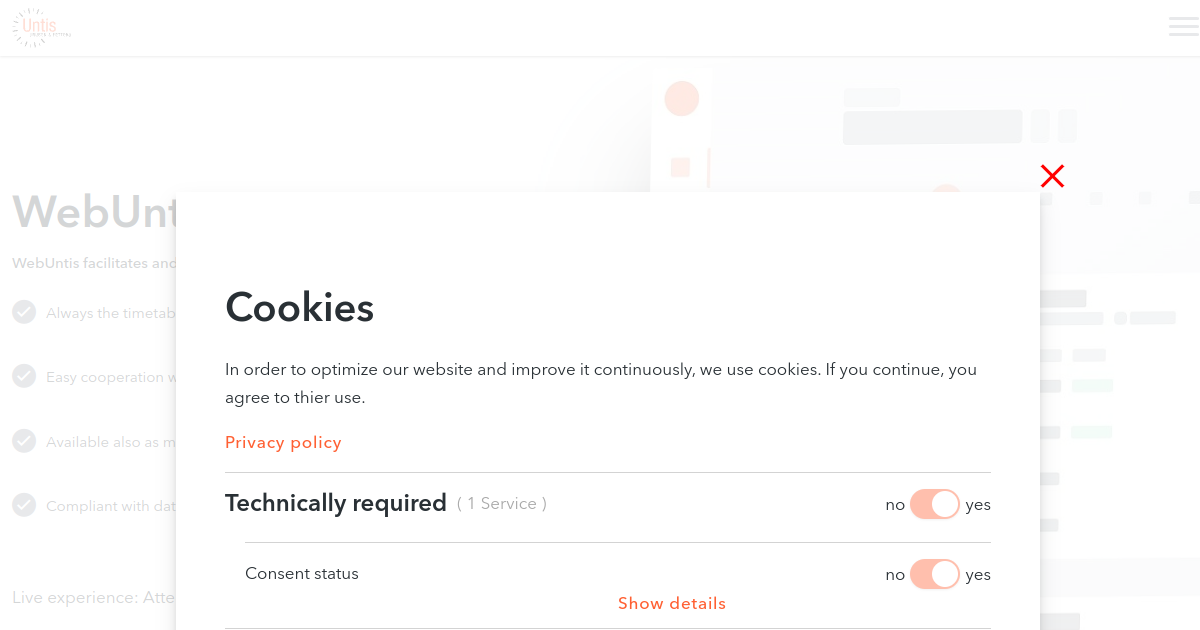Toggle the Technically required switch
The height and width of the screenshot is (630, 1200).
935,504
